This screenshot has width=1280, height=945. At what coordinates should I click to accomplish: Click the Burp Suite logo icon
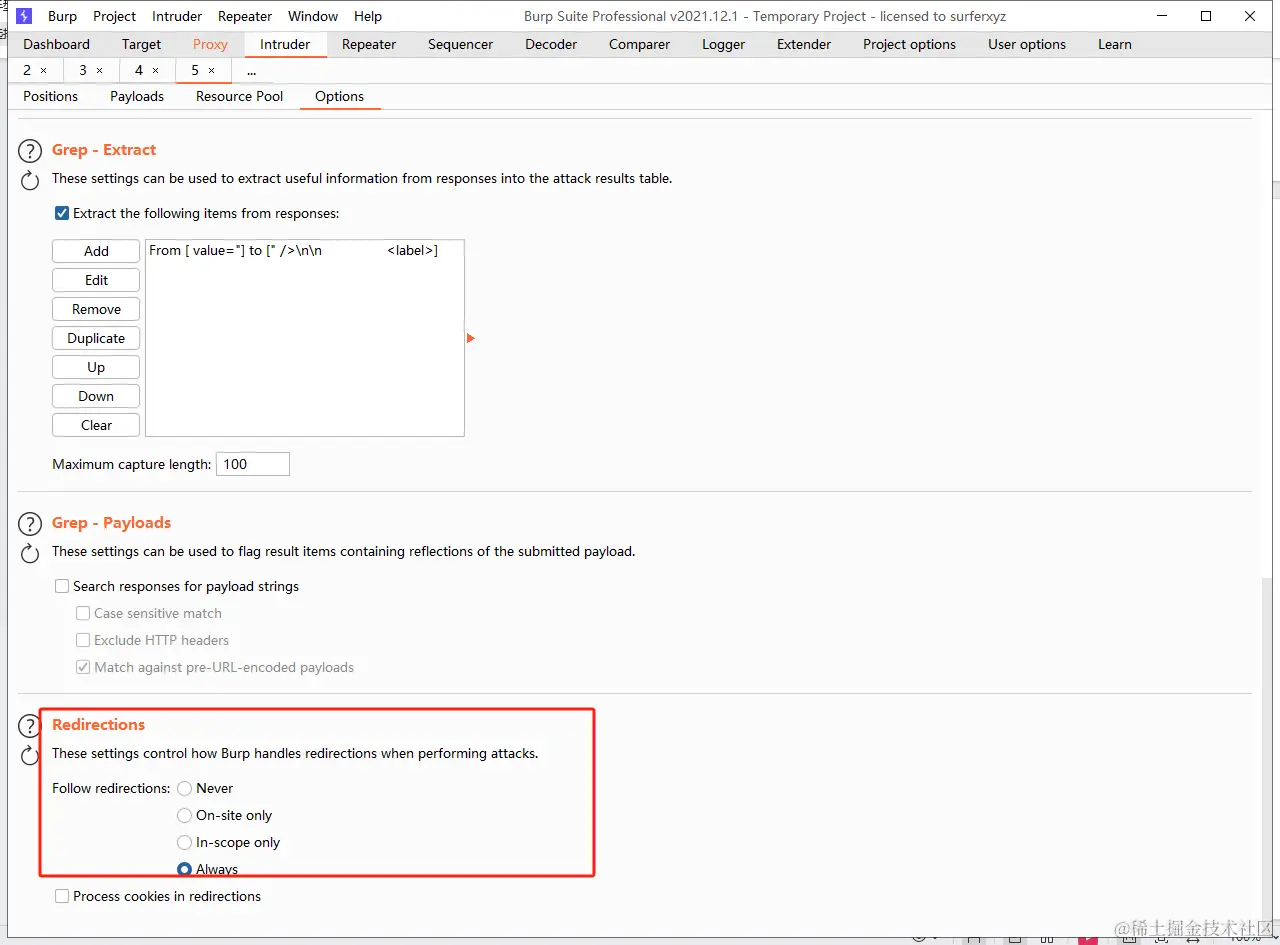(x=25, y=16)
